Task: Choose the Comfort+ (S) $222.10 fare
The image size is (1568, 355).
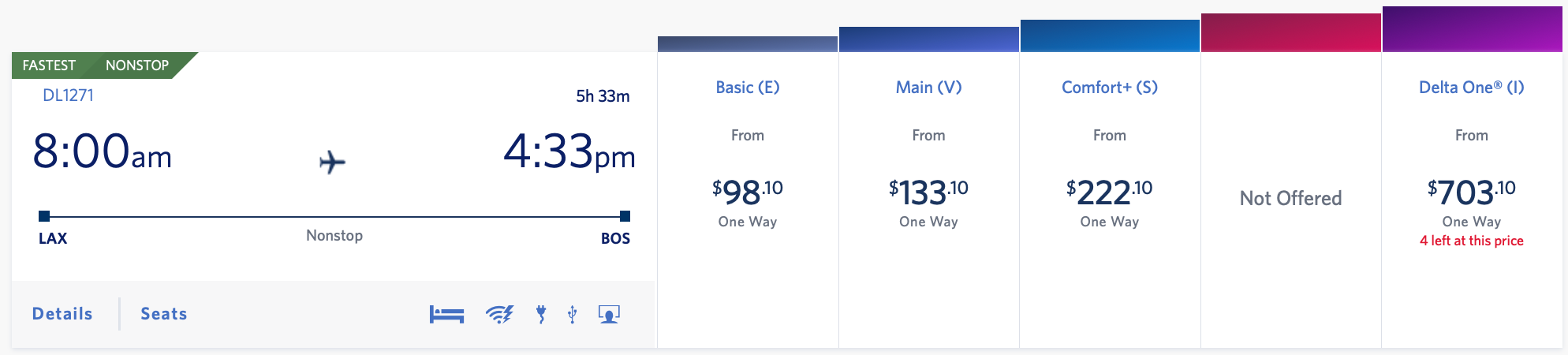Action: [1109, 192]
